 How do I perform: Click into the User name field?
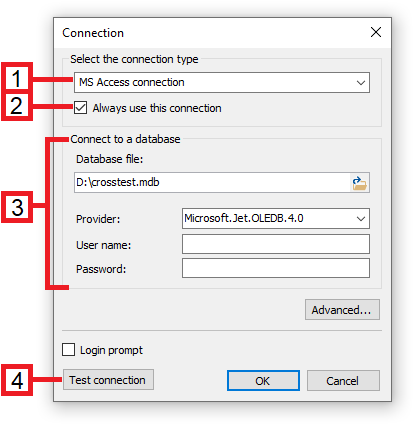pyautogui.click(x=276, y=244)
